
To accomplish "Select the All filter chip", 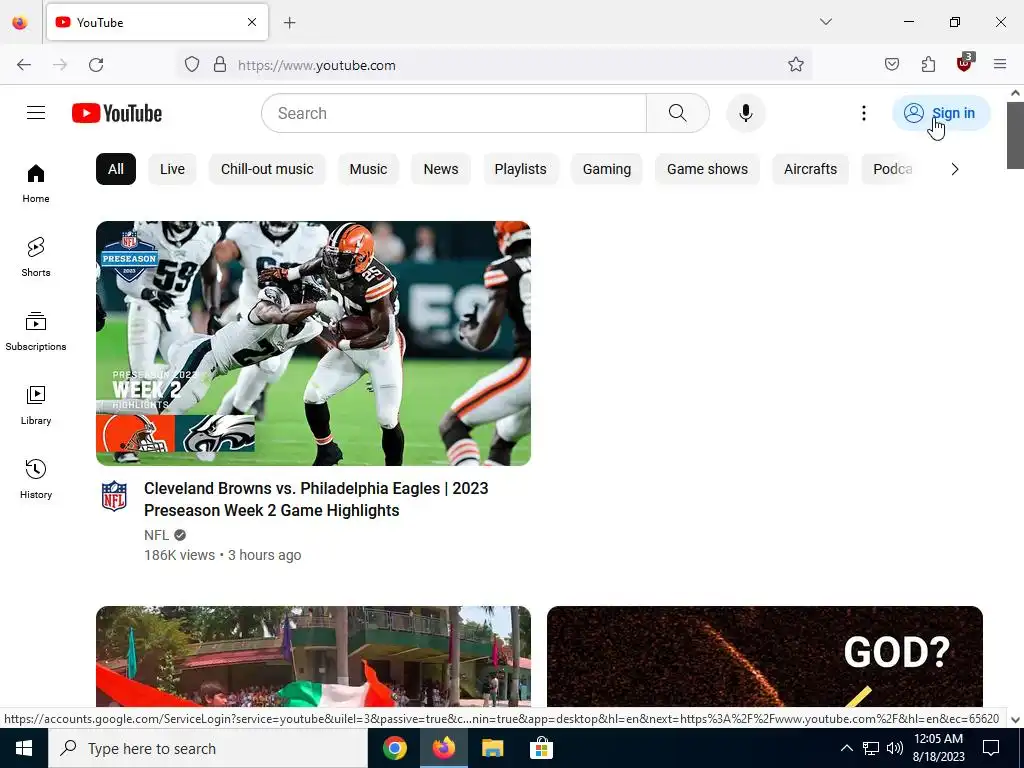I will click(x=116, y=169).
